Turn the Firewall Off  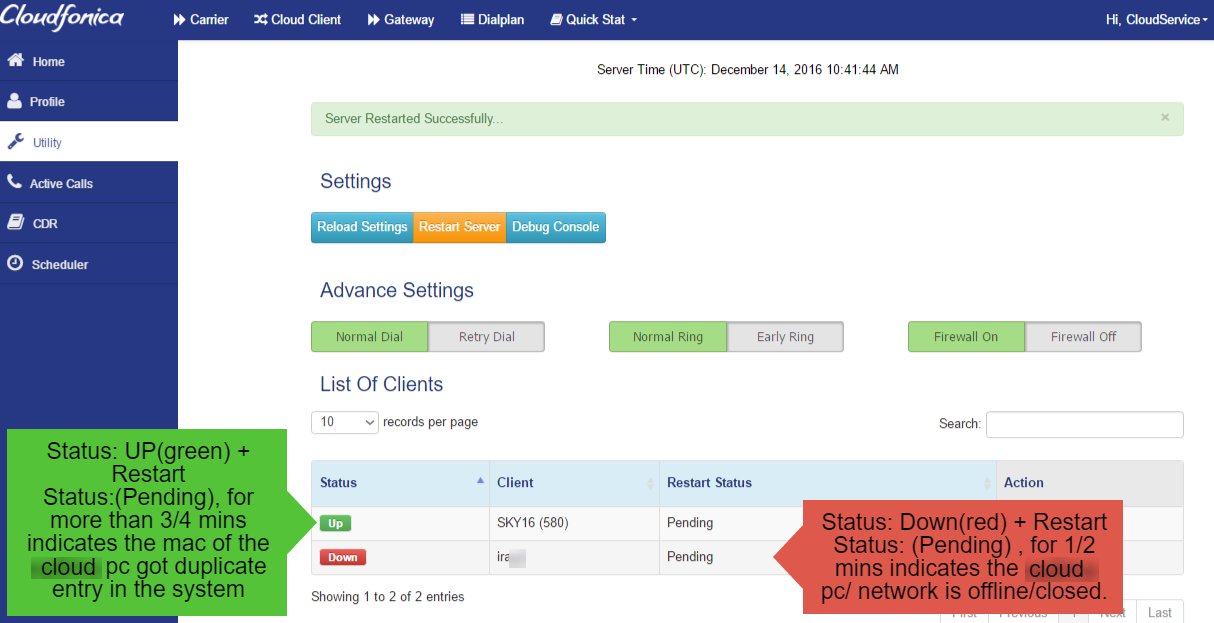[1082, 336]
